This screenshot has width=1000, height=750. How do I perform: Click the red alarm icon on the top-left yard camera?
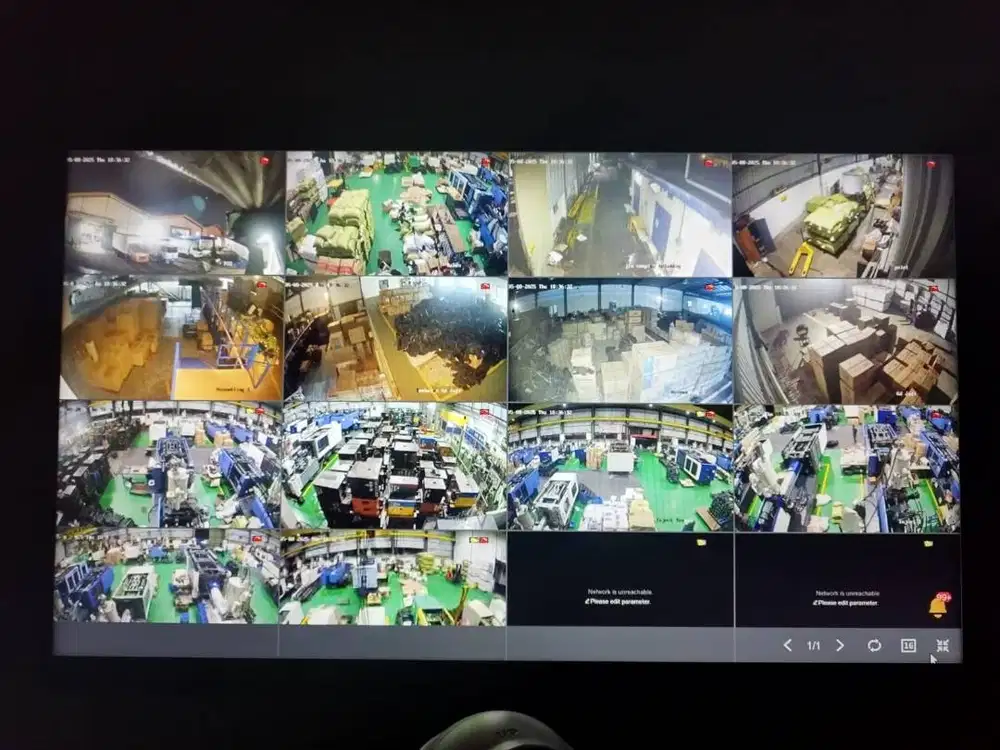[x=266, y=160]
